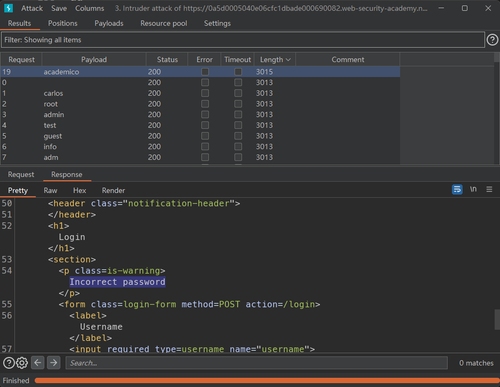Open response viewer hamburger menu

[489, 189]
